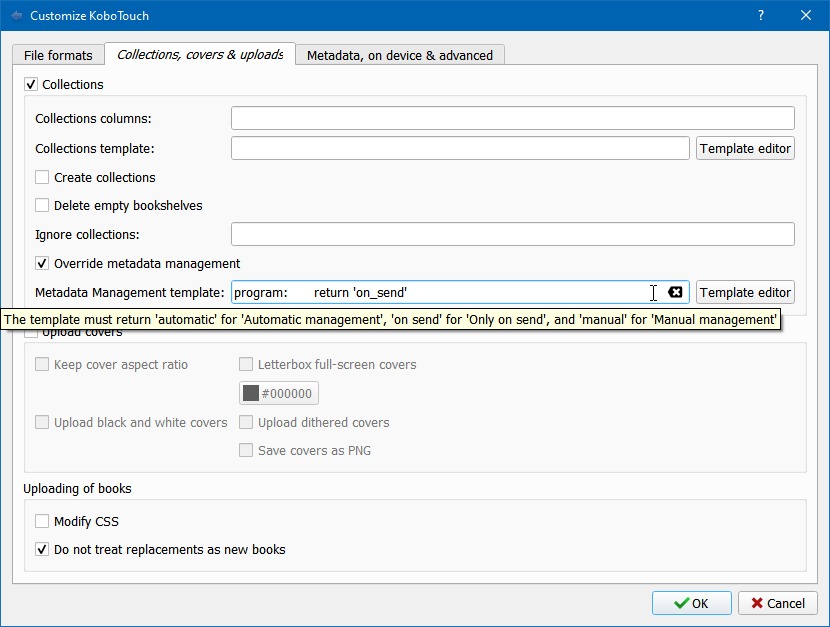830x627 pixels.
Task: Tick Delete empty bookshelves
Action: (42, 206)
